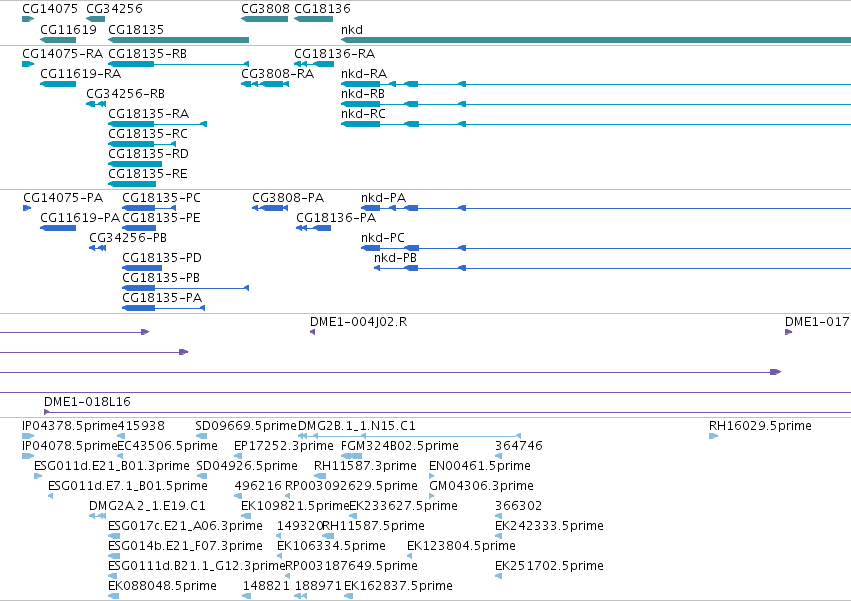Click EST ESG017c.E21_A06.3prime
Viewport: 851px width, 601px height.
click(185, 527)
